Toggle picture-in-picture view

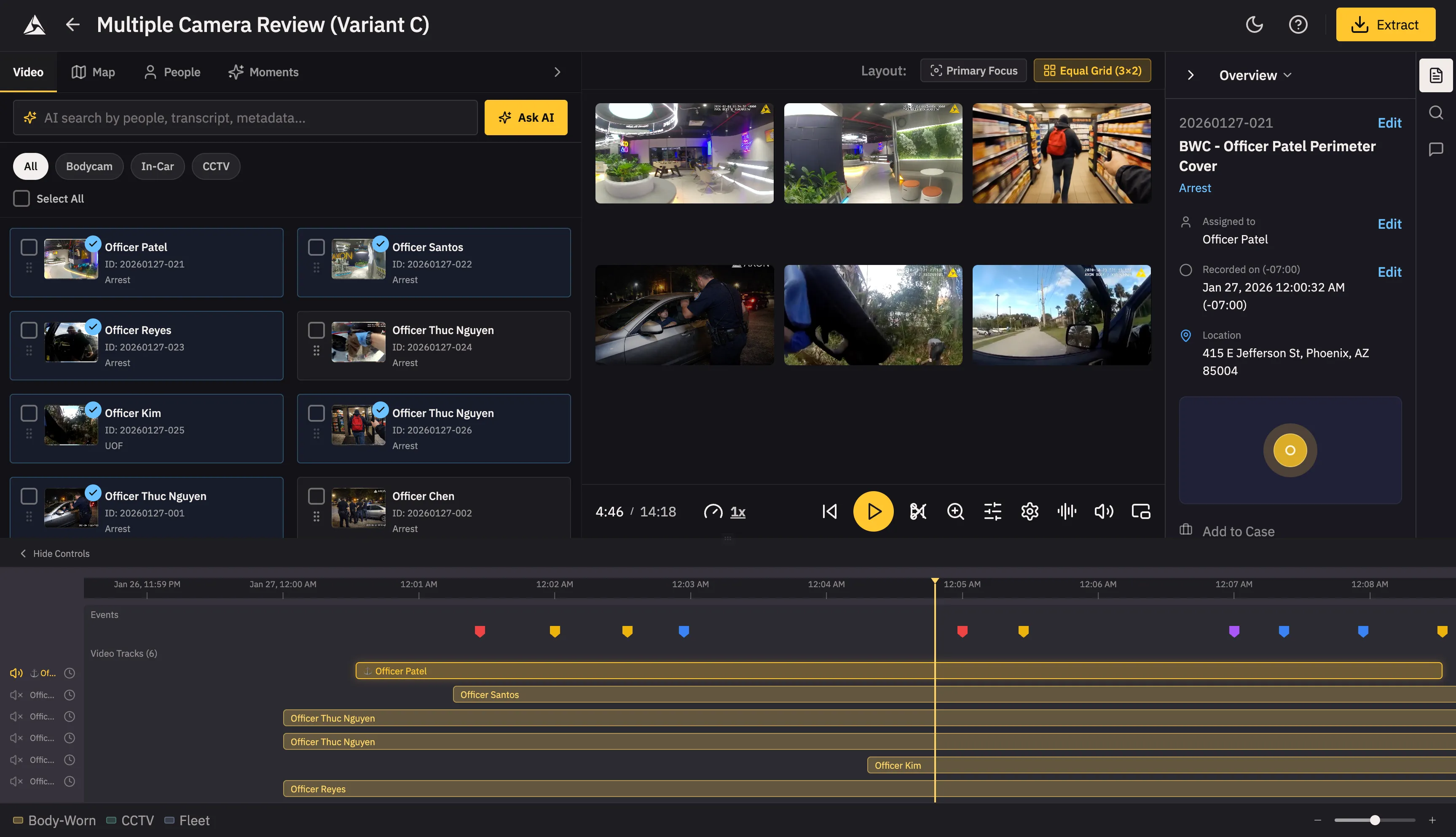pos(1141,511)
